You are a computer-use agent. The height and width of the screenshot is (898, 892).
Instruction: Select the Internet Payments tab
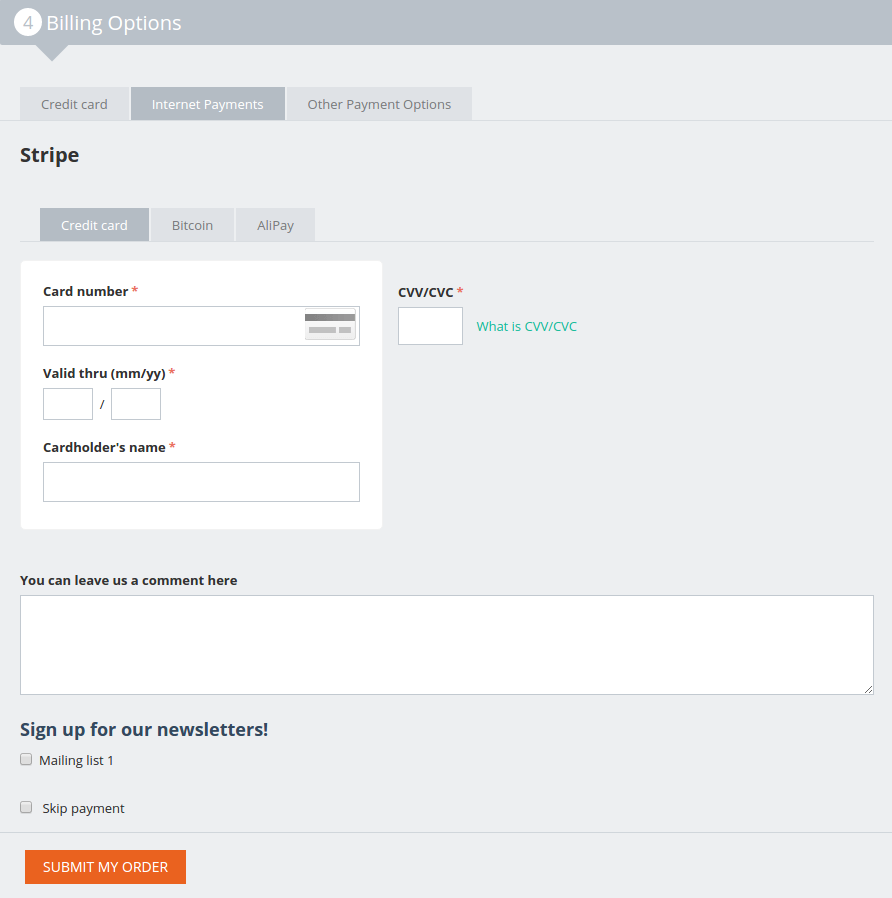click(208, 104)
